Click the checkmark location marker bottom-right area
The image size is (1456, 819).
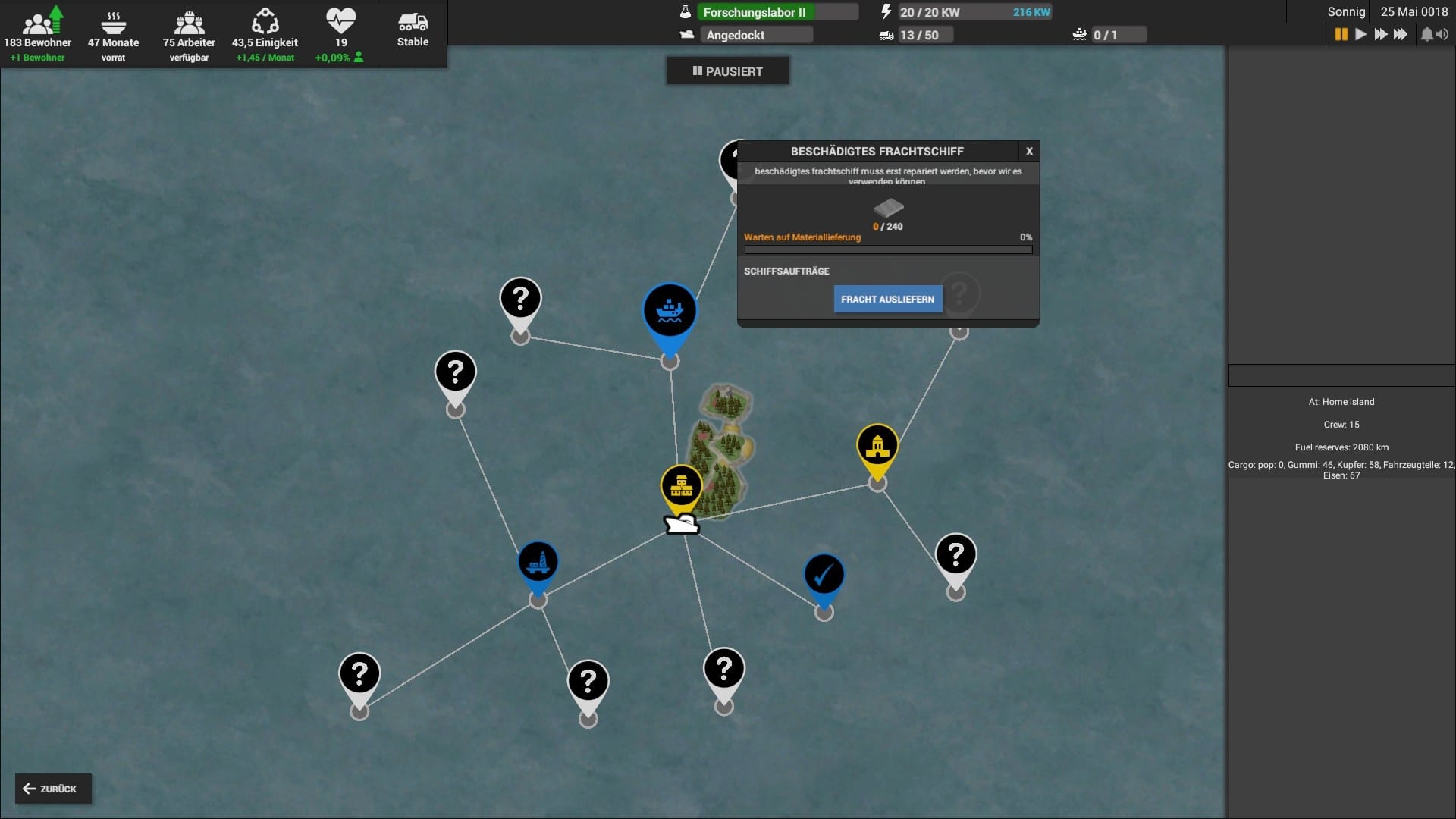click(x=824, y=575)
